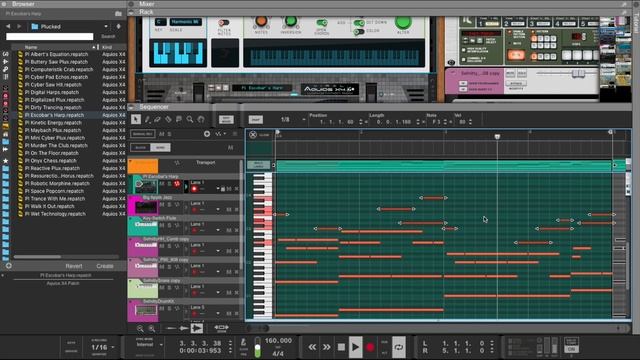The image size is (640, 360).
Task: Select the Razor tool in sequencer toolbar
Action: [168, 120]
